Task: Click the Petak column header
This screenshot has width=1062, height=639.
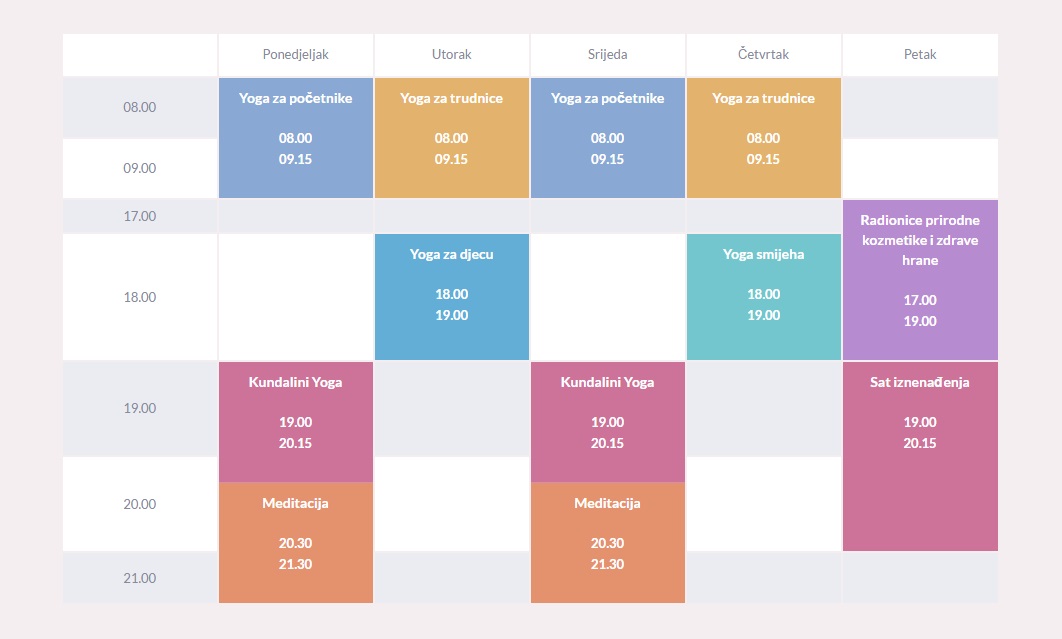Action: (920, 55)
